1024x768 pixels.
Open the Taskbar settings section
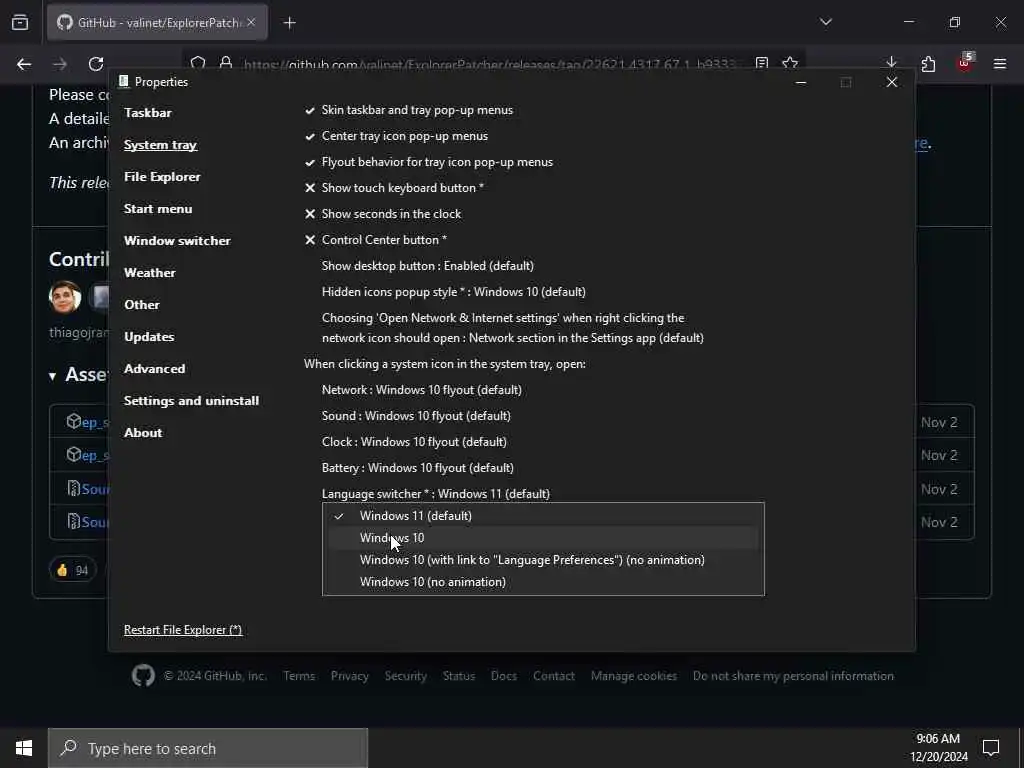pos(148,112)
